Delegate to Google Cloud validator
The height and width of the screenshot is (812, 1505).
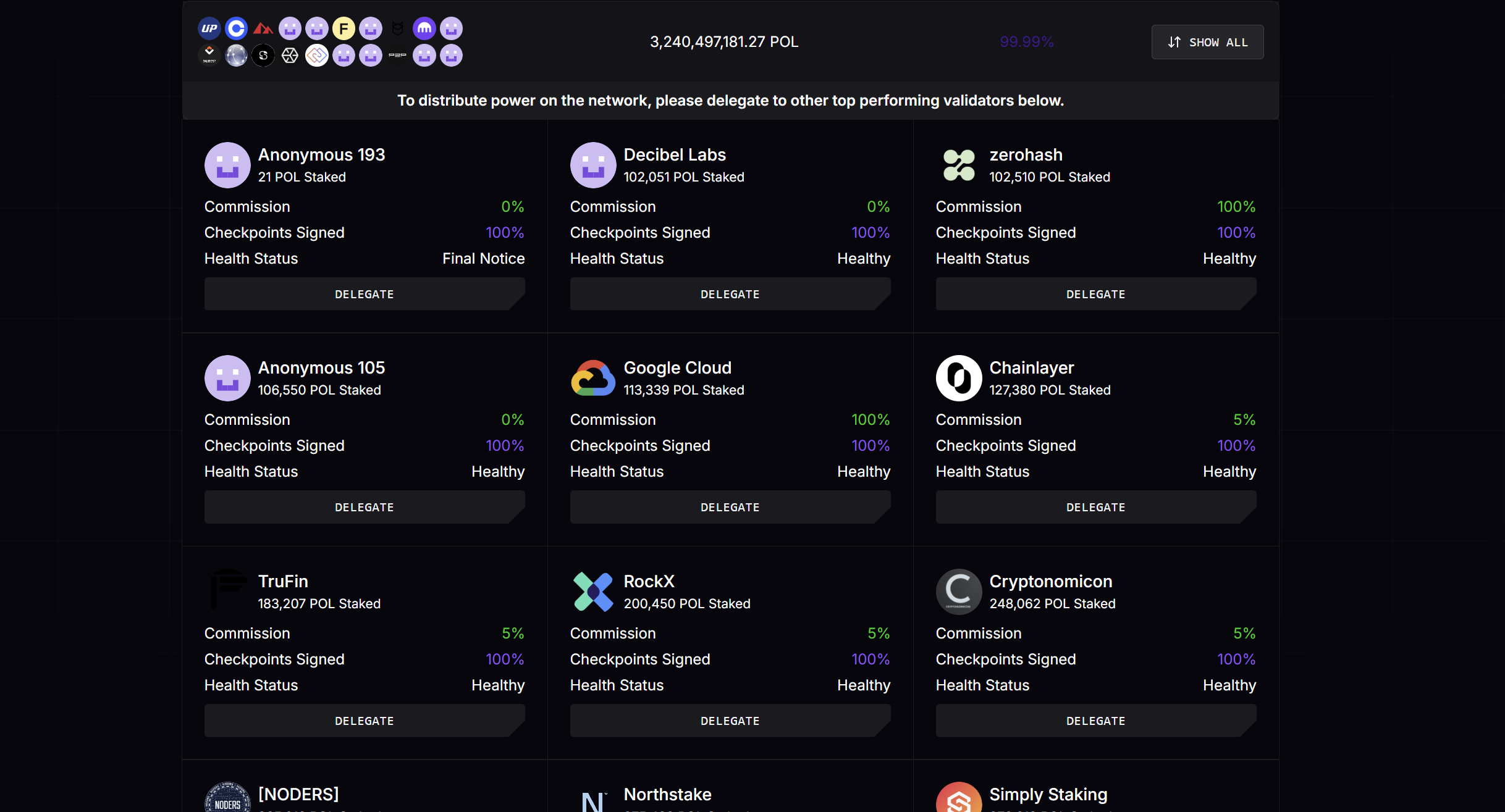730,507
